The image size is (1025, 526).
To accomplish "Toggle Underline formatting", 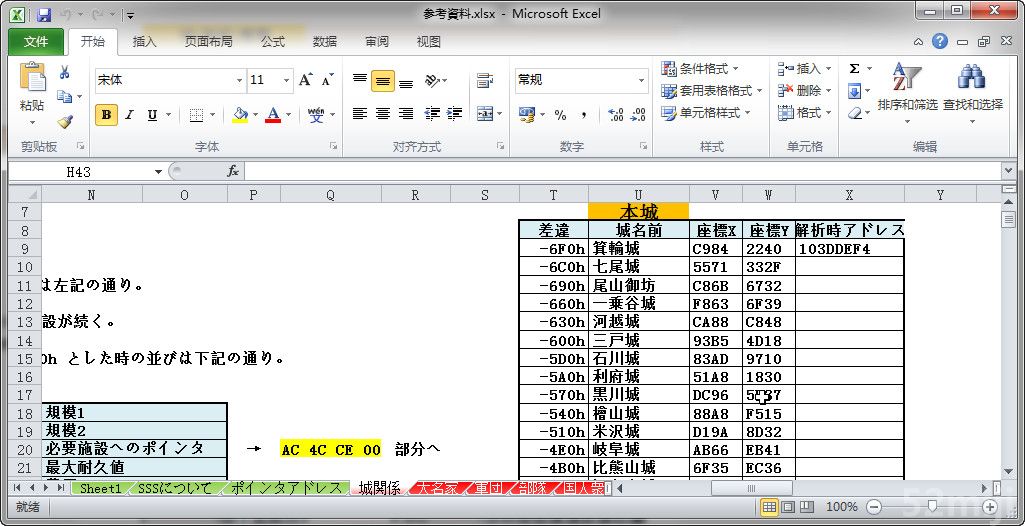I will (x=152, y=115).
